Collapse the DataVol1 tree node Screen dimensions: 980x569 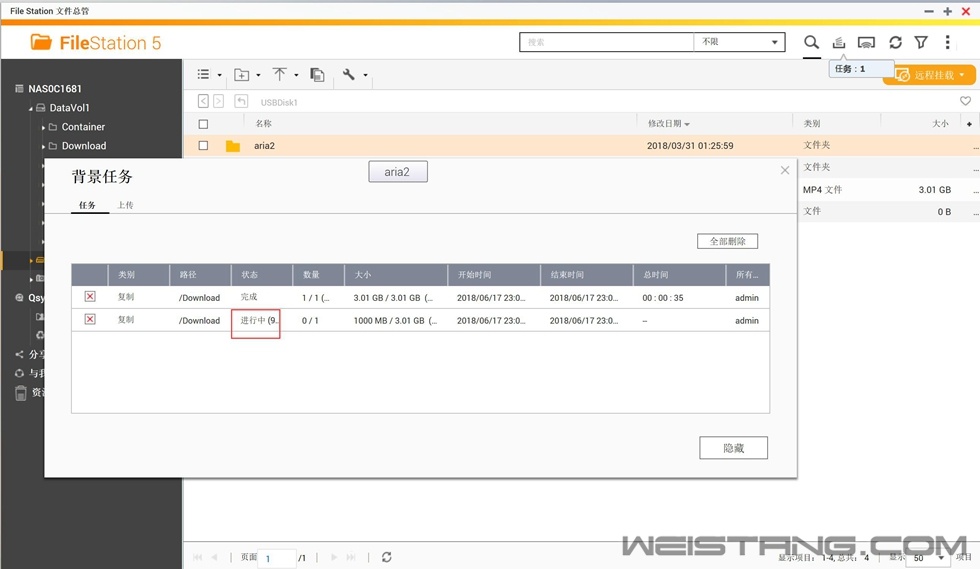coord(30,108)
